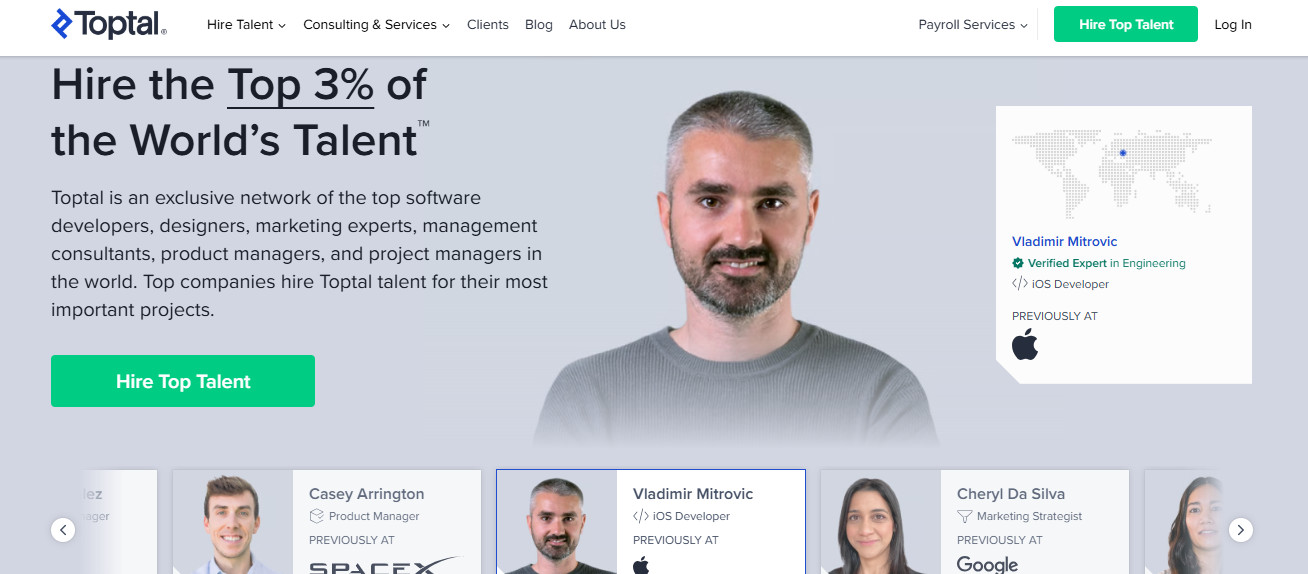Click the Toptal logo
Screen dimensions: 1308x574
(x=109, y=24)
